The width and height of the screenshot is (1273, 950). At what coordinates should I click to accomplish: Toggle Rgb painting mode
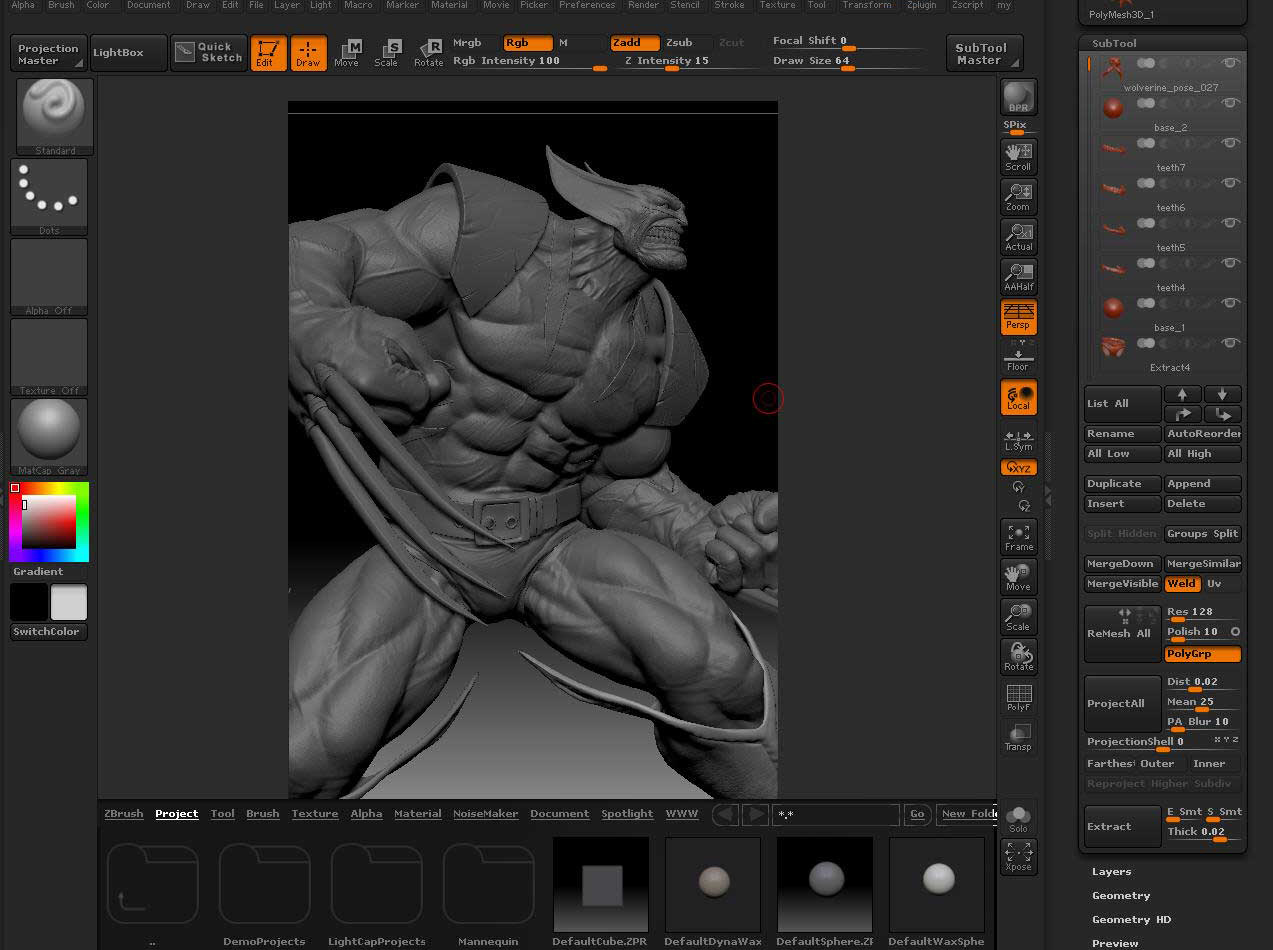tap(528, 43)
